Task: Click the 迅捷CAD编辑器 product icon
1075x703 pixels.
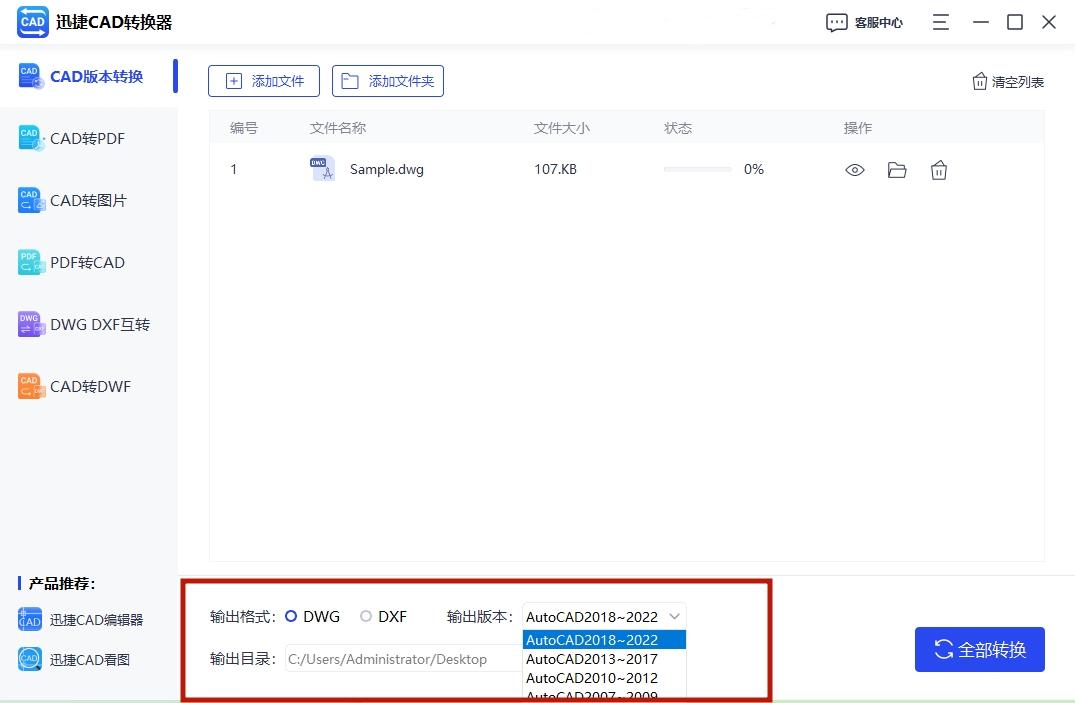Action: [x=29, y=619]
